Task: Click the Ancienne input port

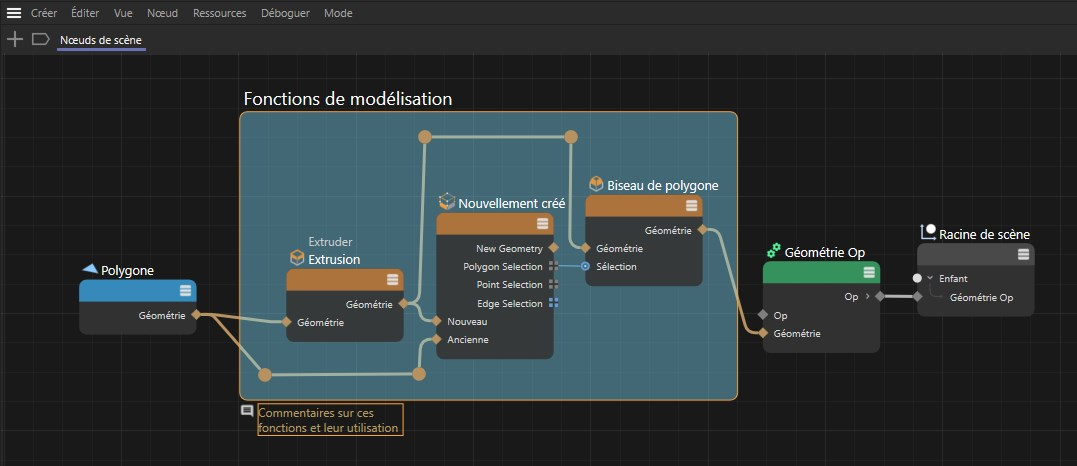Action: [436, 339]
